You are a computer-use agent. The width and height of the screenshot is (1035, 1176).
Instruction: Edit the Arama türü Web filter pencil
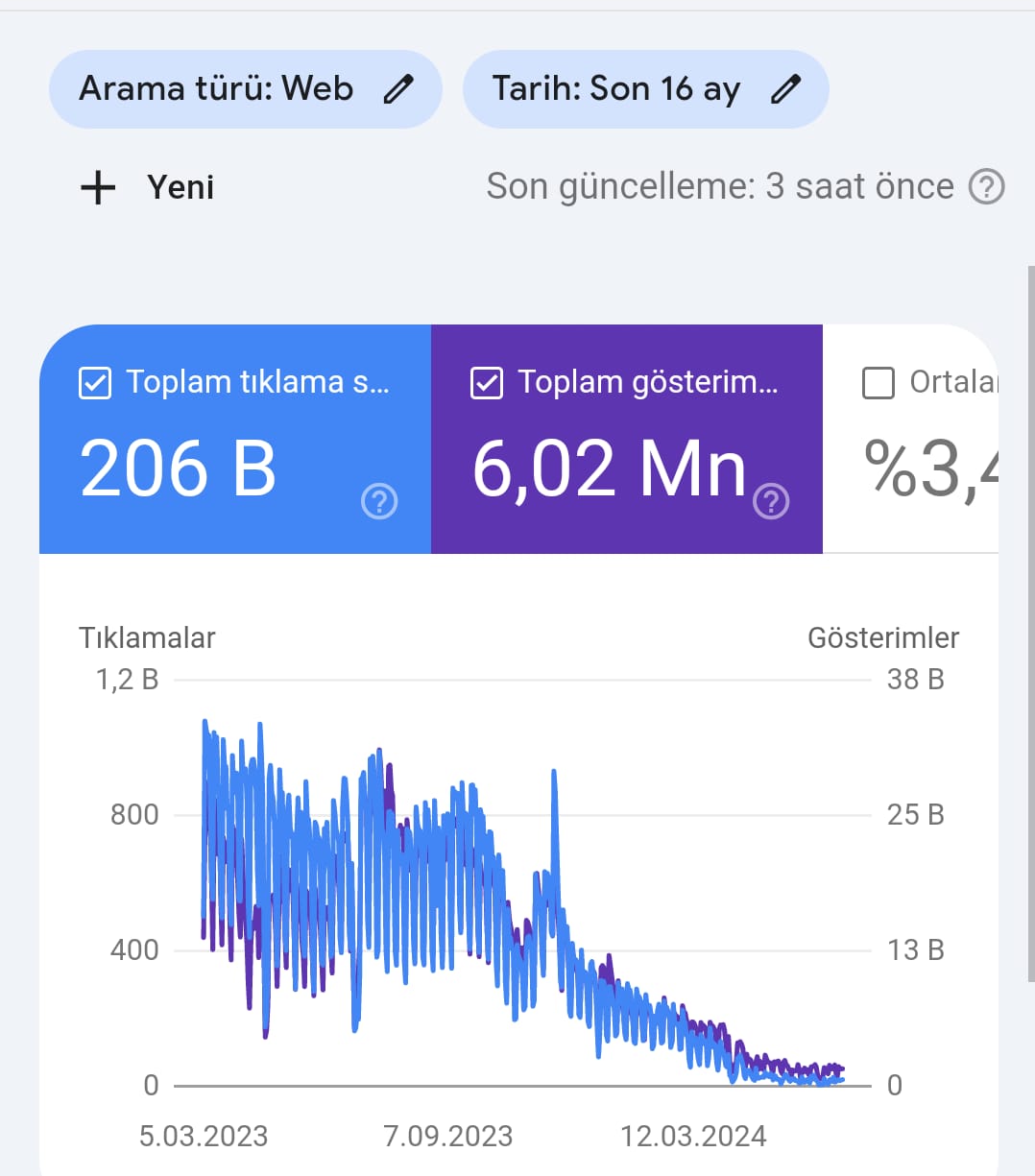[398, 89]
